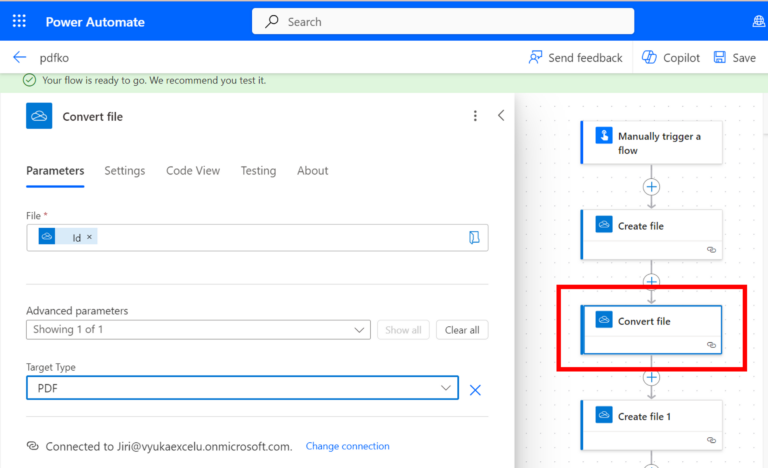
Task: Switch to the Testing tab
Action: pyautogui.click(x=258, y=171)
